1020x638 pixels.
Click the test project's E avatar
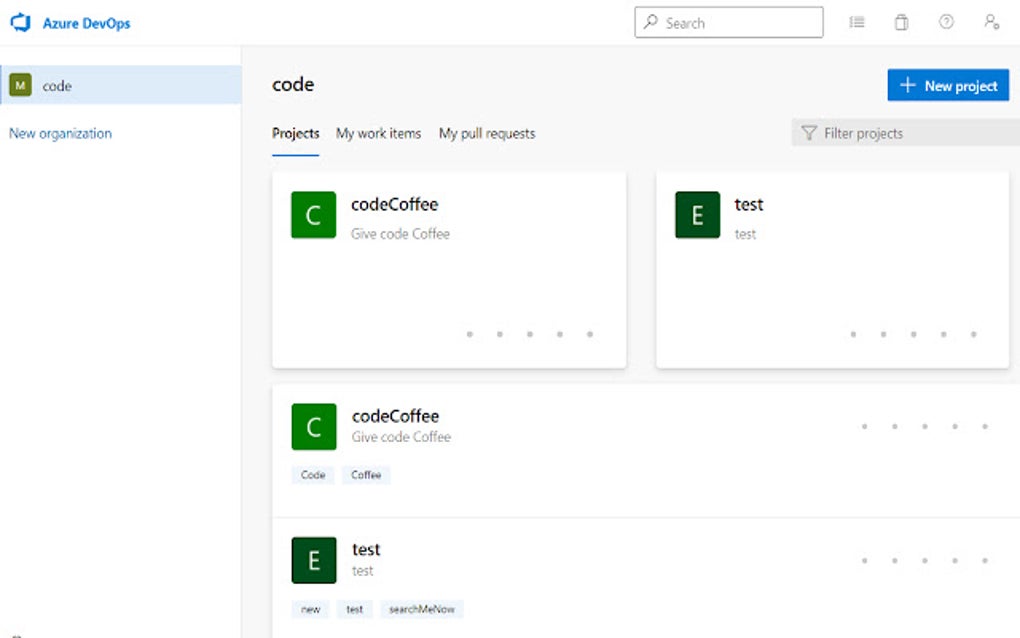pos(696,214)
